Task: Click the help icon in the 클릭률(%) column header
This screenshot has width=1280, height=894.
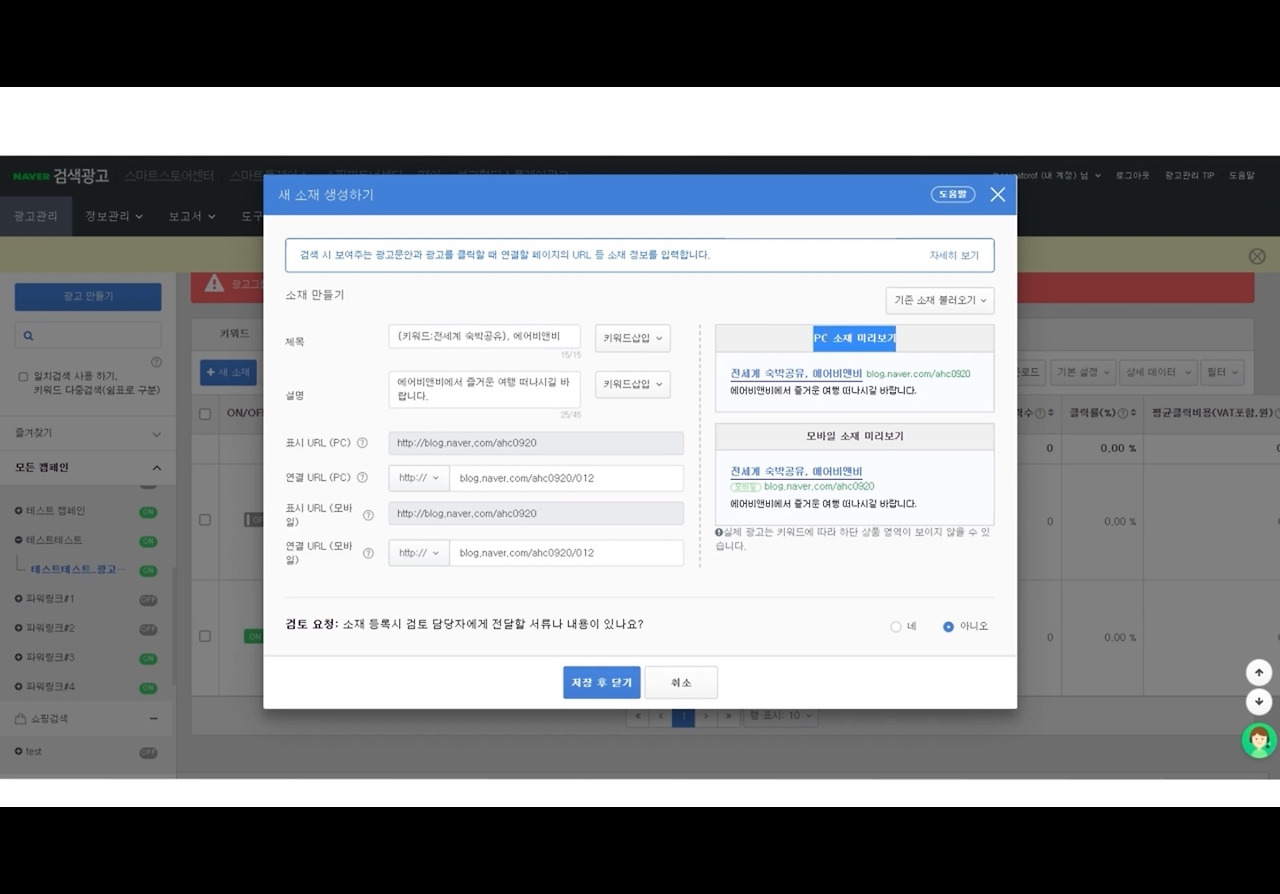Action: [1123, 413]
